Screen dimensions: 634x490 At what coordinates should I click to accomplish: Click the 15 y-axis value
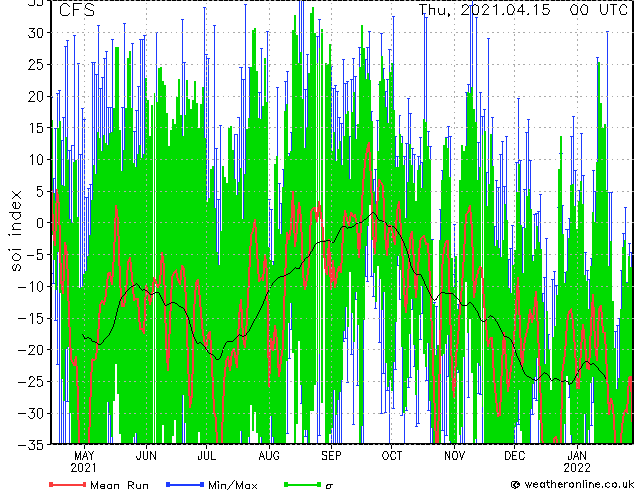pyautogui.click(x=37, y=128)
